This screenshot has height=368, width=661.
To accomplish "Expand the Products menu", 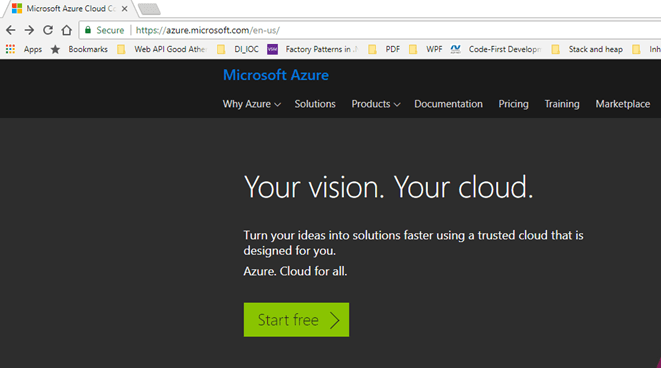I will click(376, 104).
